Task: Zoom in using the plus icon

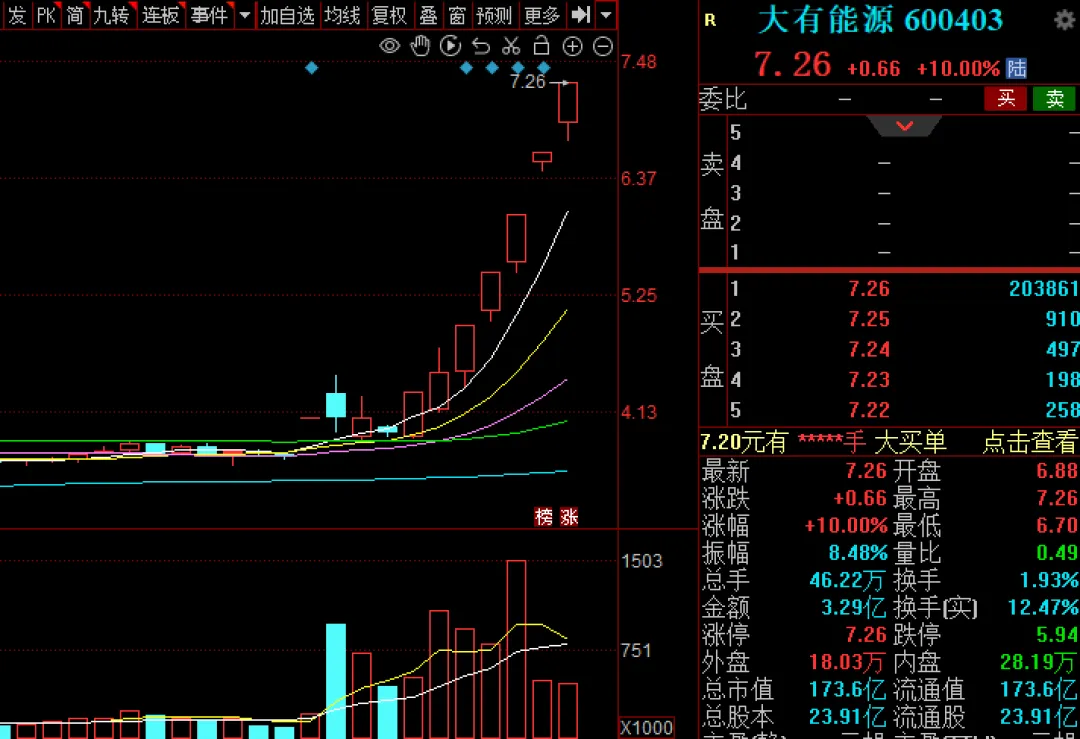Action: tap(572, 45)
